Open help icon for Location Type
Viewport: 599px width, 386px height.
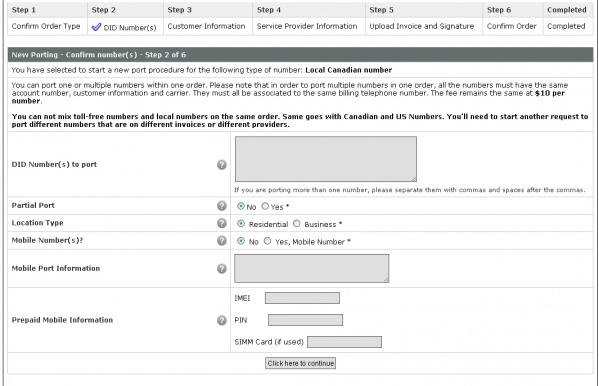click(222, 223)
